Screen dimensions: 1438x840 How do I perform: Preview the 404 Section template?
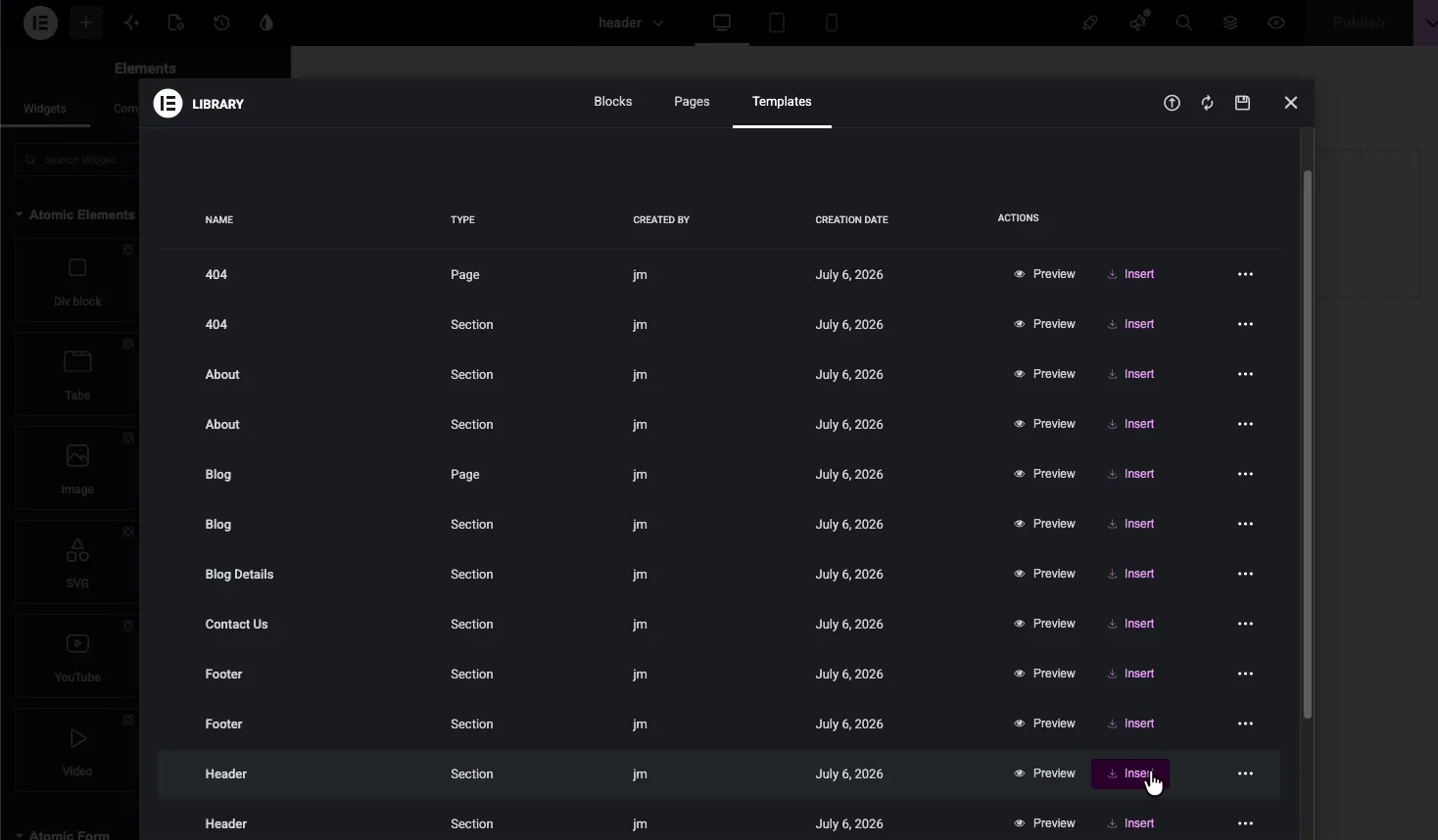(1045, 324)
